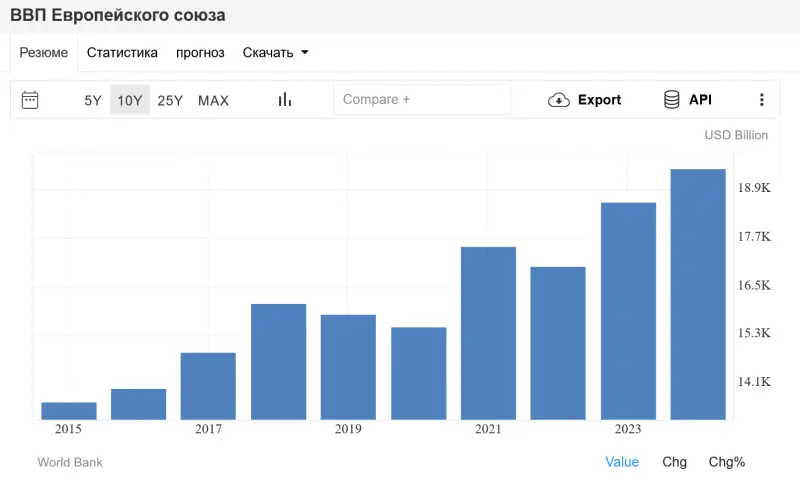The image size is (800, 482).
Task: Open the three-dot more options menu
Action: click(x=762, y=99)
